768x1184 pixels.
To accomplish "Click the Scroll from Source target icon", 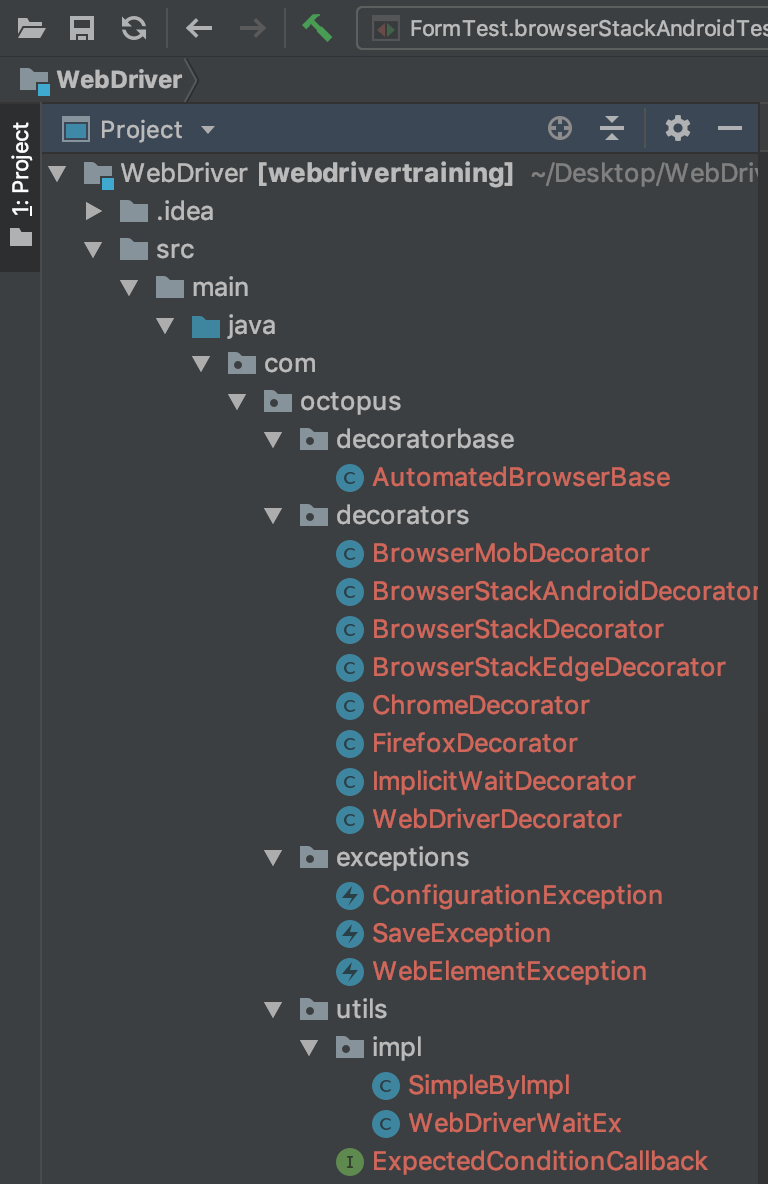I will [x=560, y=129].
